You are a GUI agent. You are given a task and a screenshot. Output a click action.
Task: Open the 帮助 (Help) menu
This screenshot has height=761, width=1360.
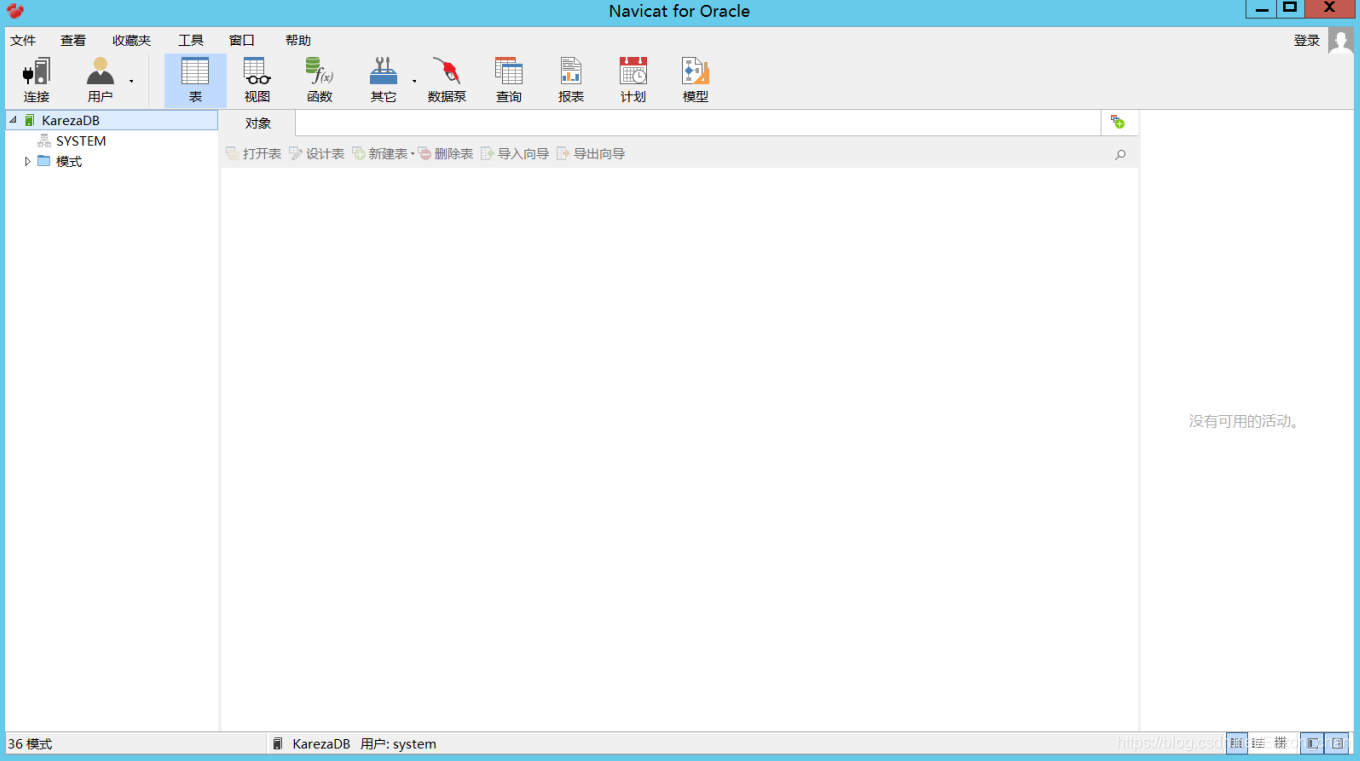[298, 41]
